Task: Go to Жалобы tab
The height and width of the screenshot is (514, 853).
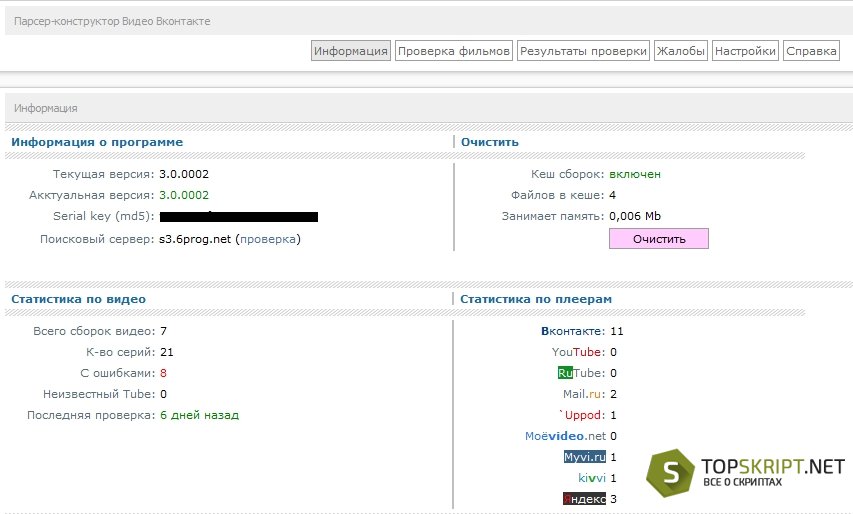Action: (x=681, y=51)
